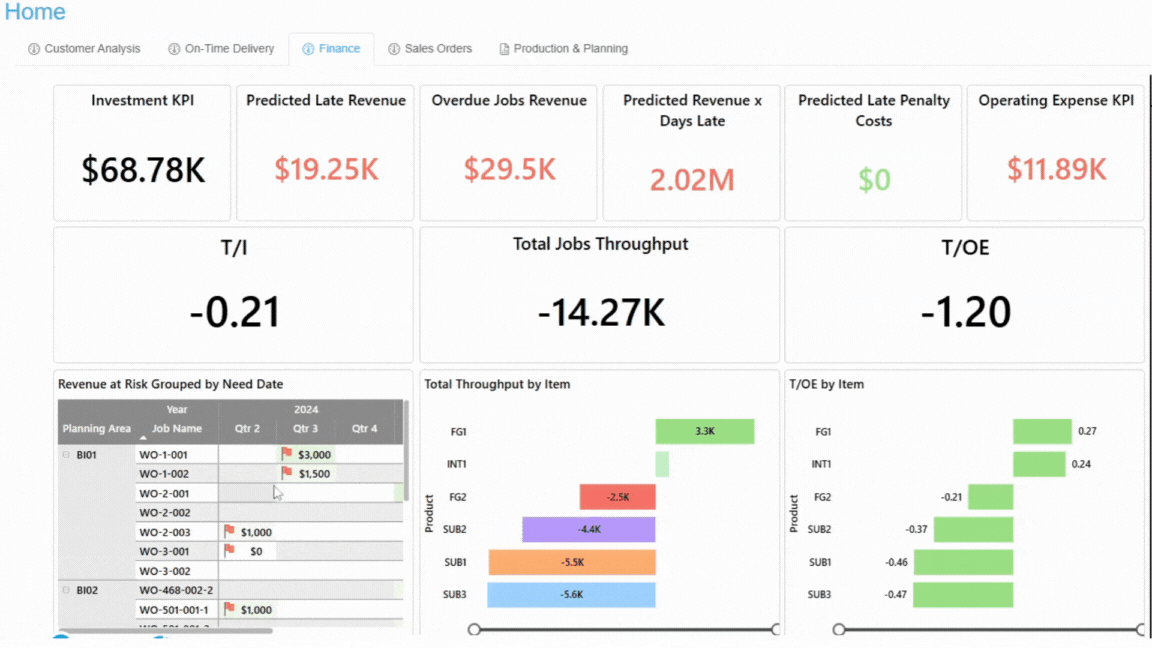This screenshot has width=1152, height=648.
Task: Click the flag icon beside WO-2-003's $1,000
Action: [x=228, y=529]
